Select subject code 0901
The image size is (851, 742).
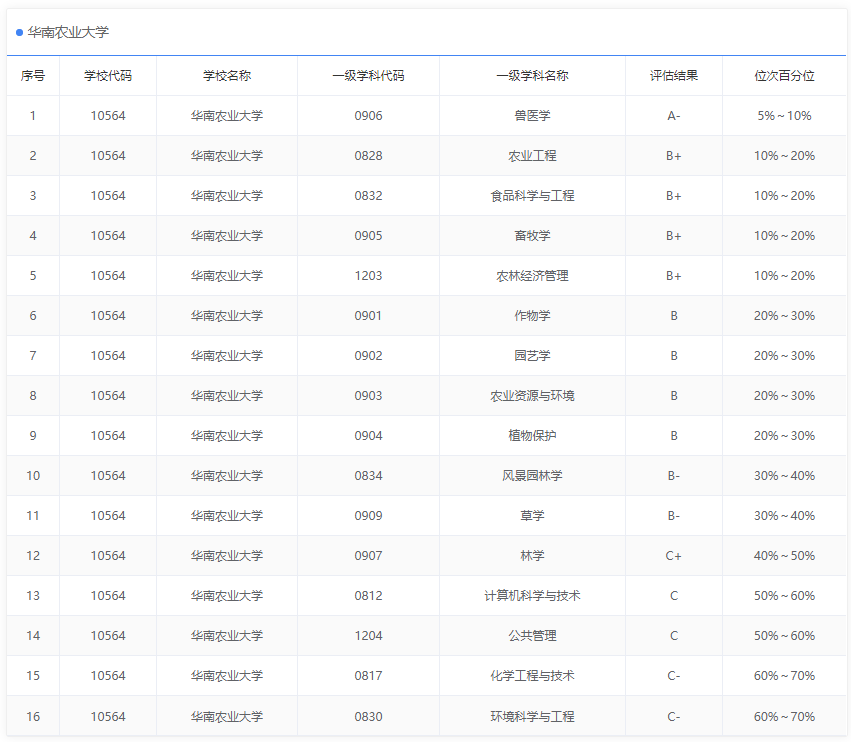tap(369, 315)
